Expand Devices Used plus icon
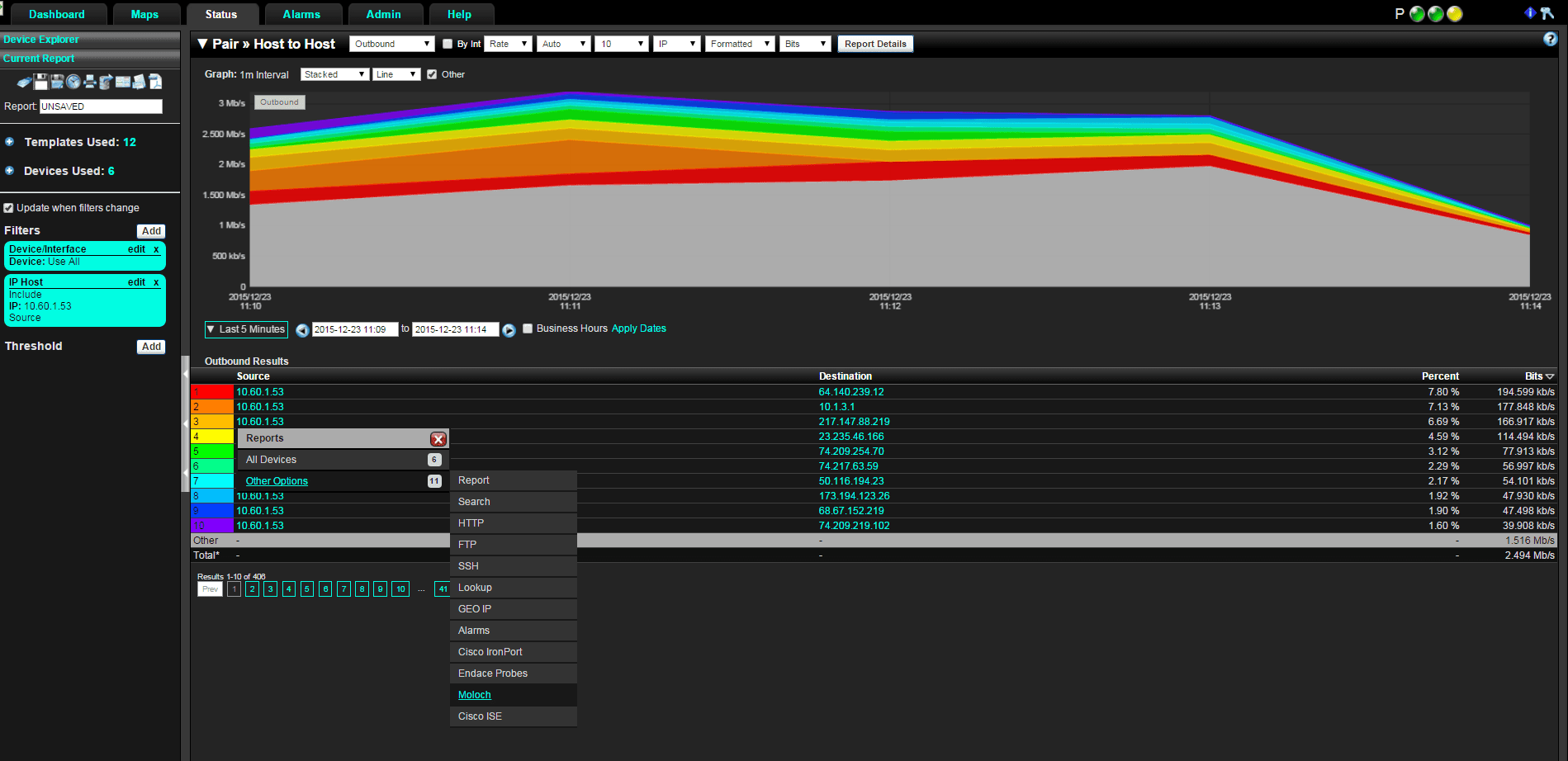Screen dimensions: 1568x761 coord(10,171)
